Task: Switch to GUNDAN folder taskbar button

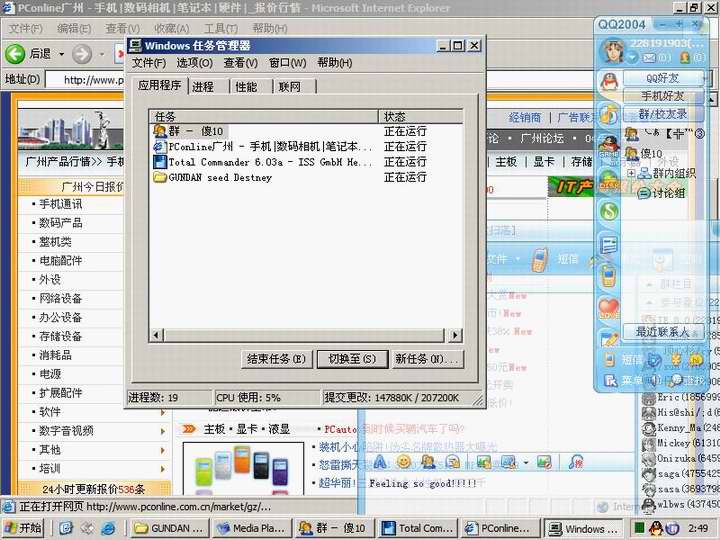Action: click(x=169, y=529)
